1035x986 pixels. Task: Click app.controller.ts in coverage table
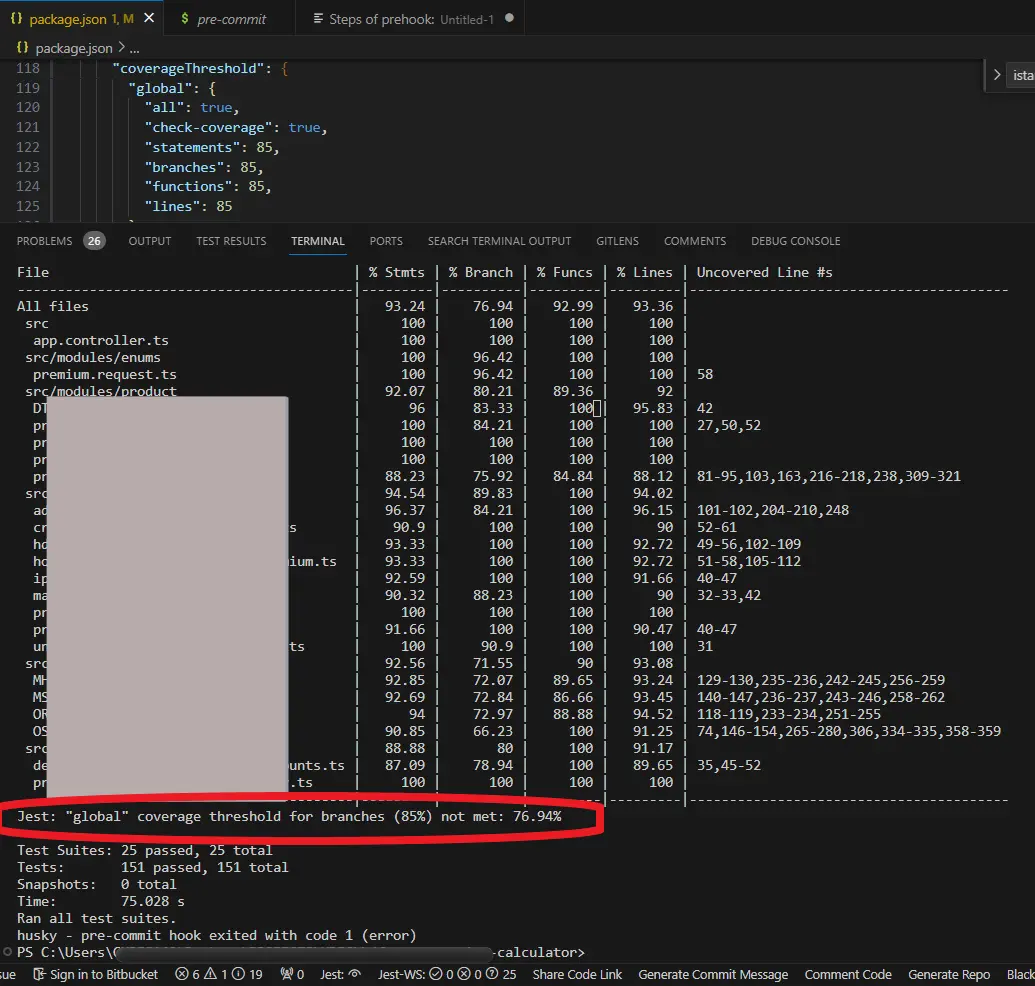click(x=101, y=341)
